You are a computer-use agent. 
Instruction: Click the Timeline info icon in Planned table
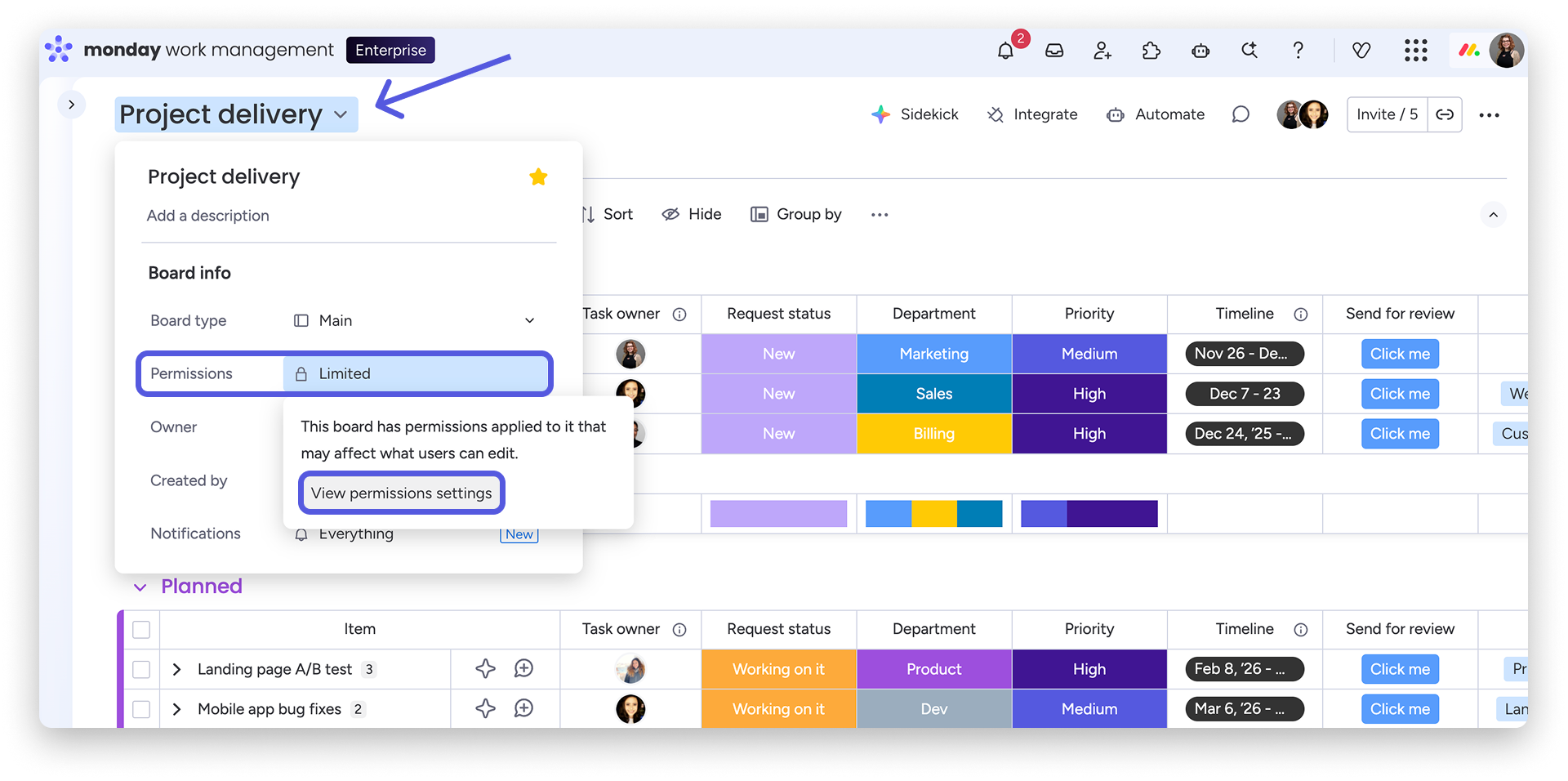1301,630
